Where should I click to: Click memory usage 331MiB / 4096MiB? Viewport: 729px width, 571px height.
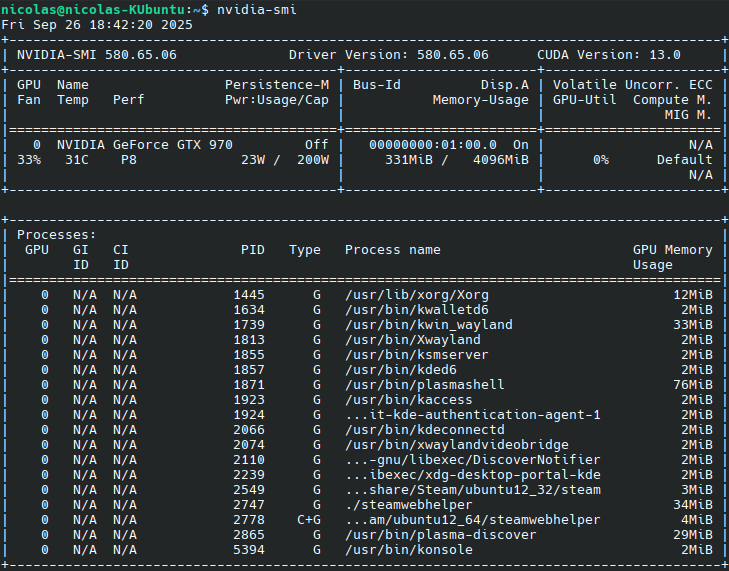[x=457, y=160]
